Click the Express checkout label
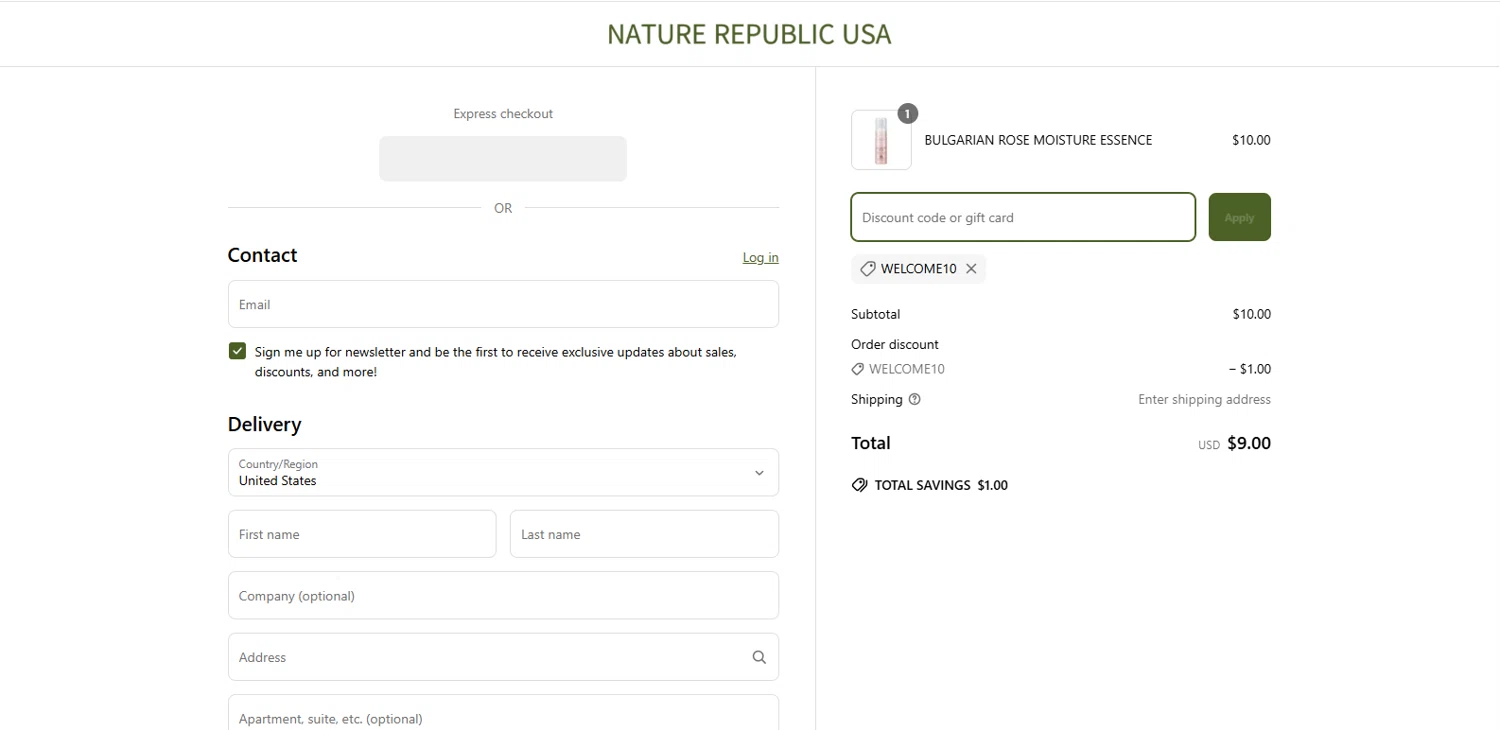 (503, 114)
